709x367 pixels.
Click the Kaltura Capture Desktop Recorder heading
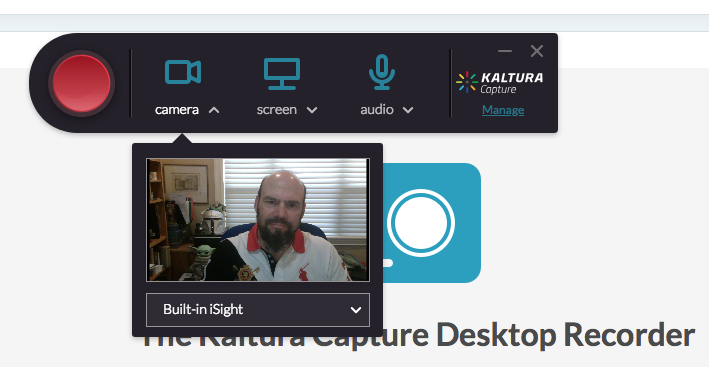point(418,335)
